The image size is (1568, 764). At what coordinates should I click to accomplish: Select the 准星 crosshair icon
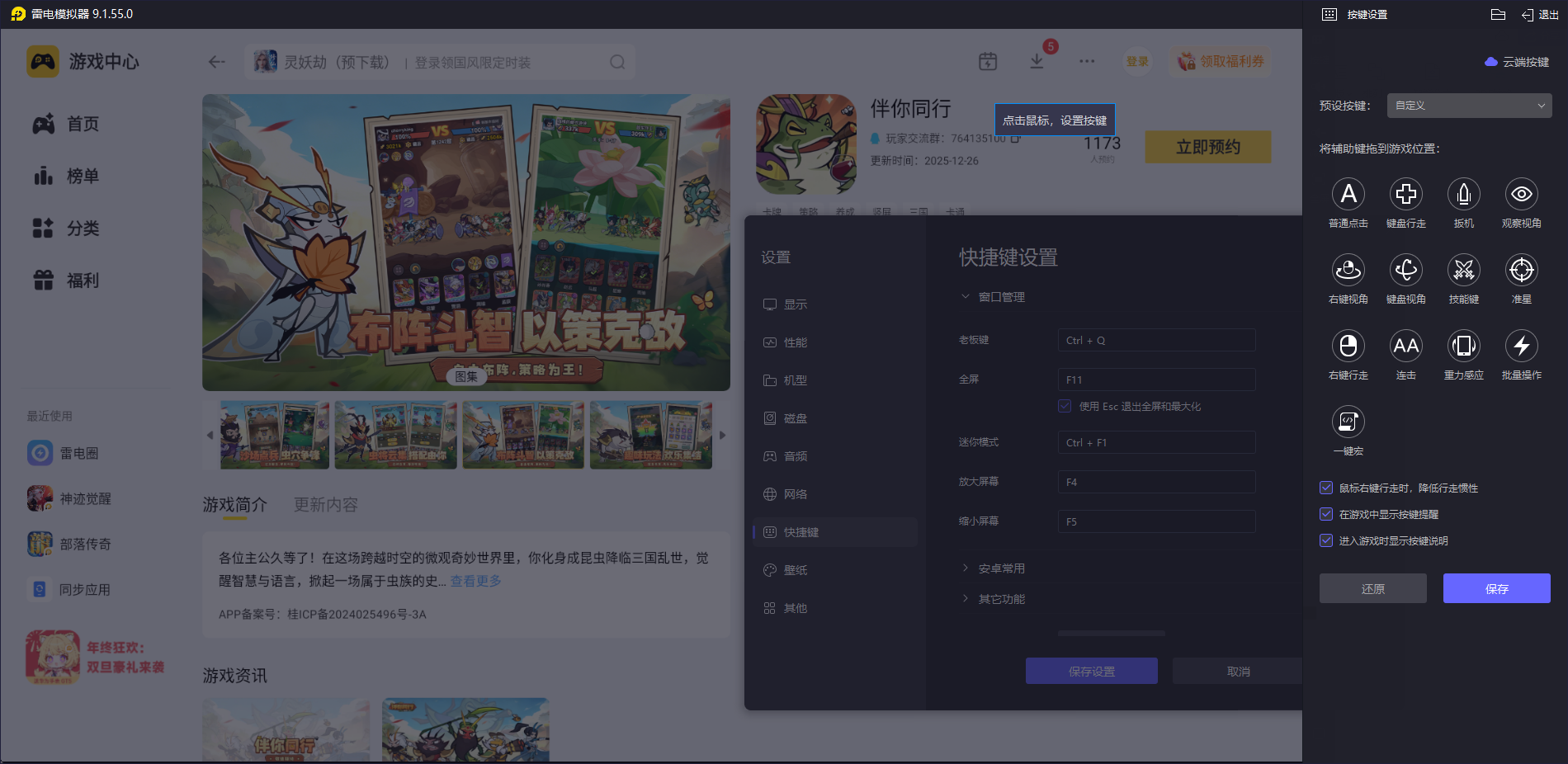coord(1522,270)
